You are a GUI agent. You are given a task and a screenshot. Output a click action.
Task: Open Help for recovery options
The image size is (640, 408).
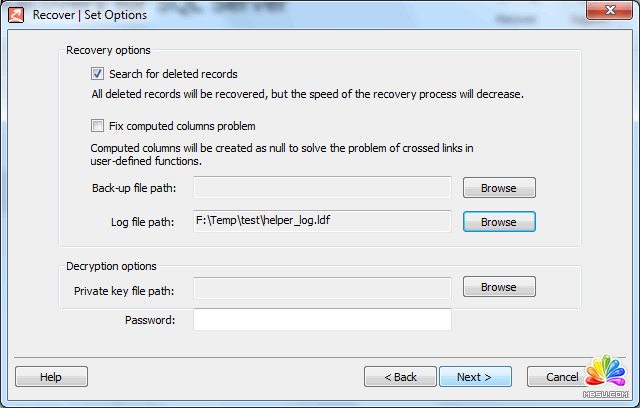(51, 377)
